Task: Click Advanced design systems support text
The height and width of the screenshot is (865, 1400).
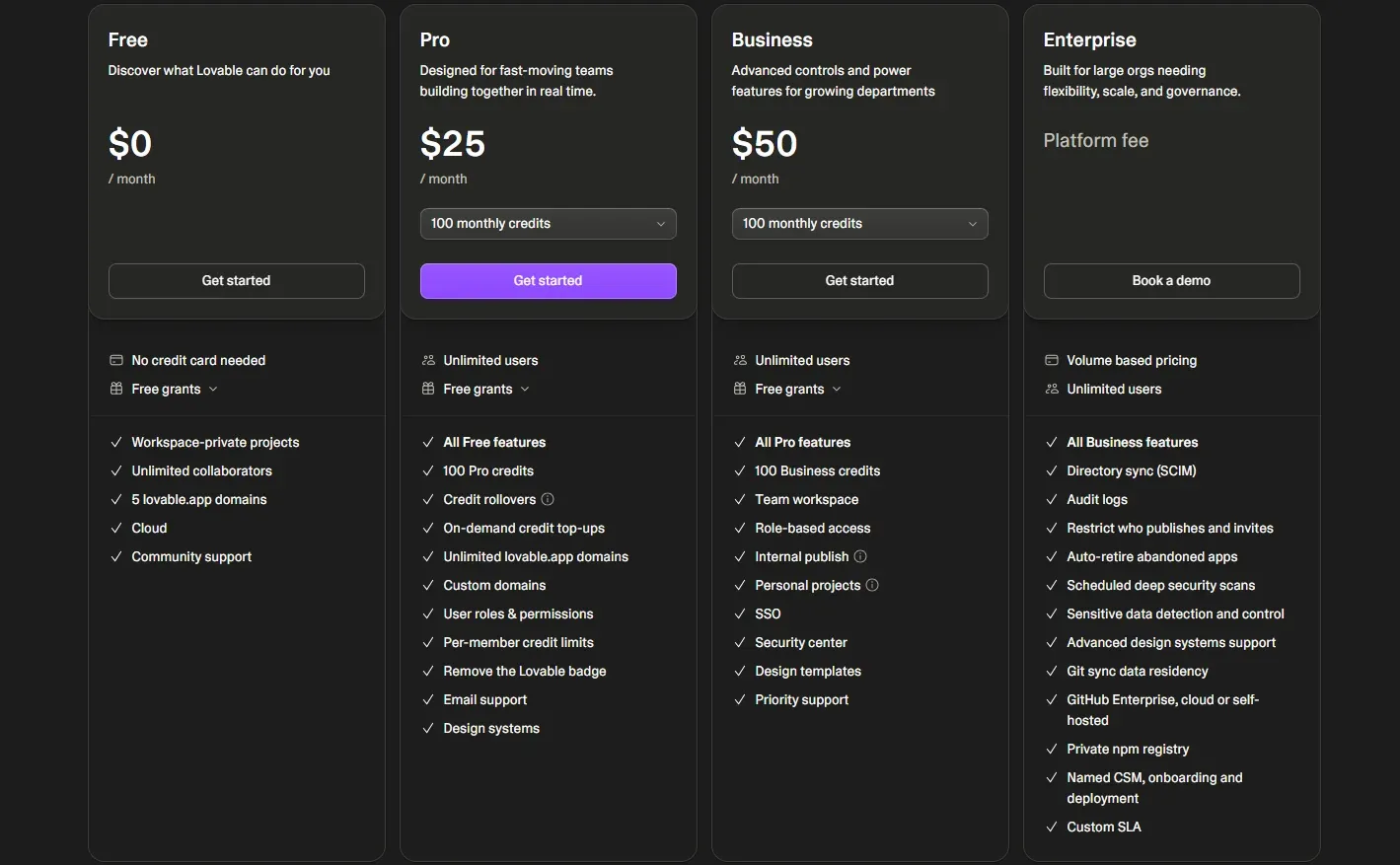Action: [x=1171, y=642]
